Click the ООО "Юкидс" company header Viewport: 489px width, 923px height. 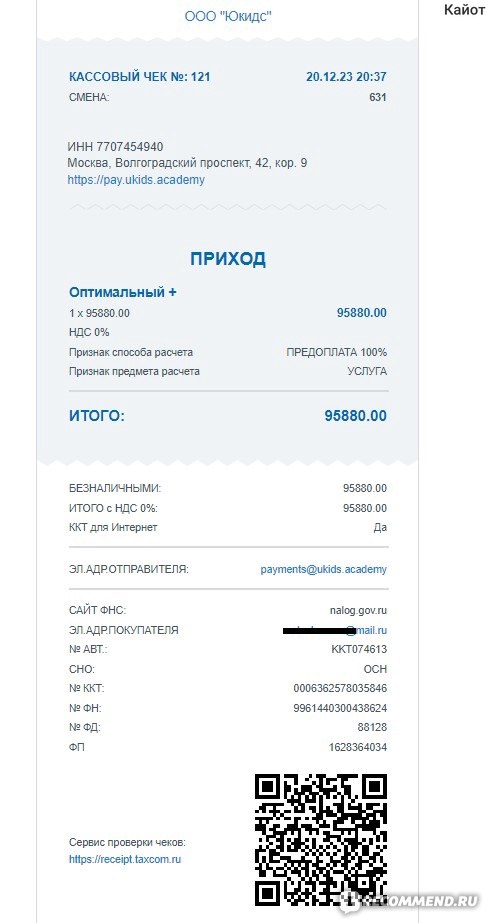(228, 16)
